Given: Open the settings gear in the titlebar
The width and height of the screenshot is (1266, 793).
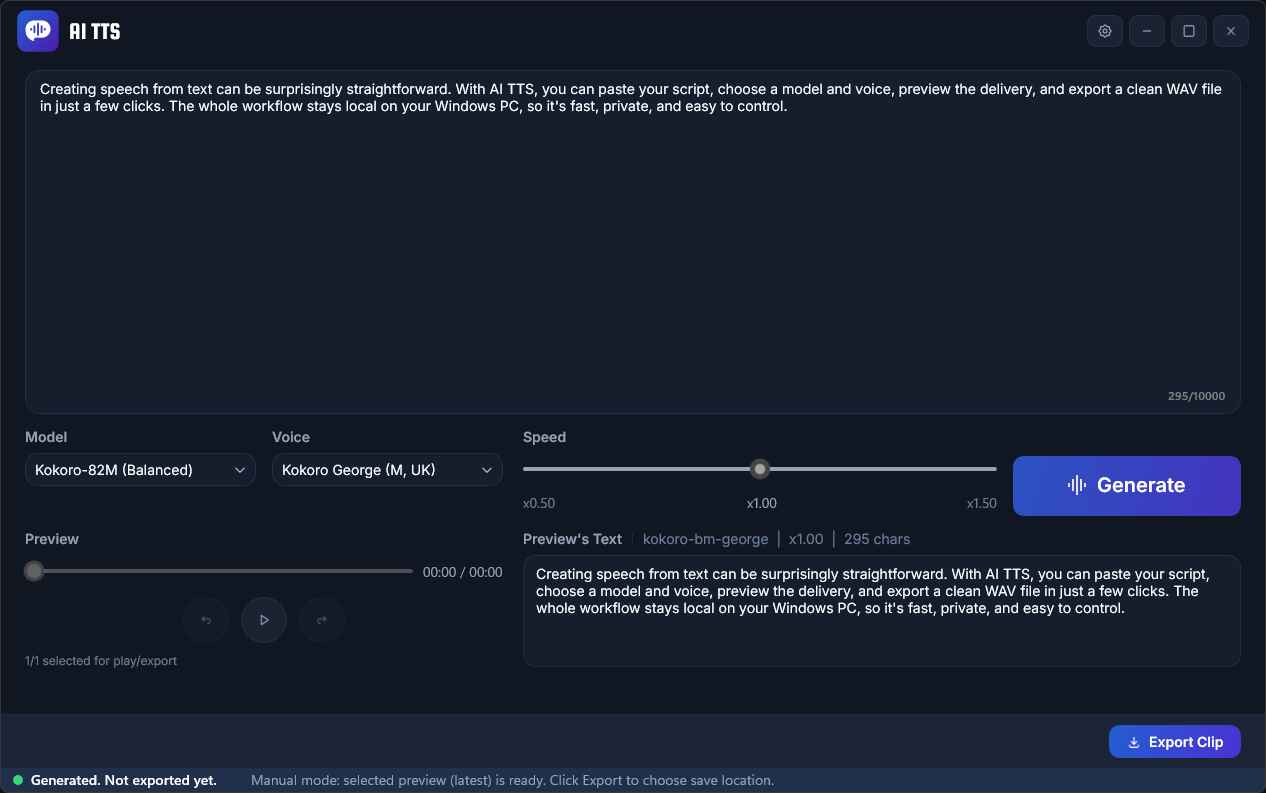Looking at the screenshot, I should click(1104, 31).
